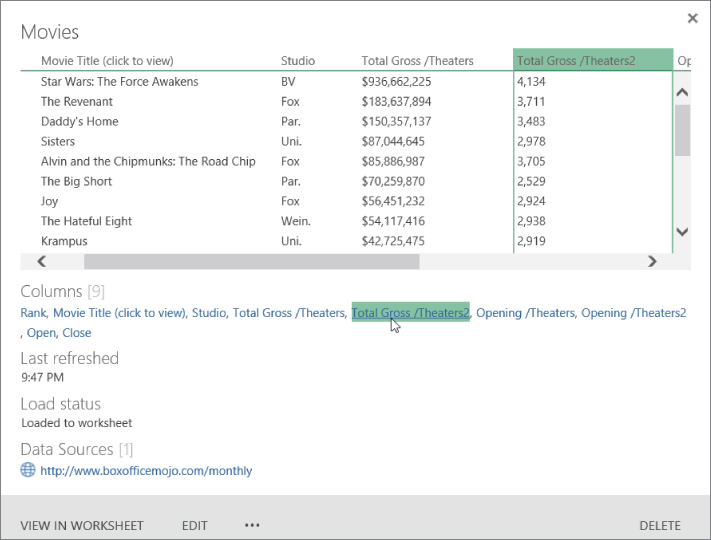Click the horizontal scrollbar thumb
711x540 pixels.
coord(252,261)
